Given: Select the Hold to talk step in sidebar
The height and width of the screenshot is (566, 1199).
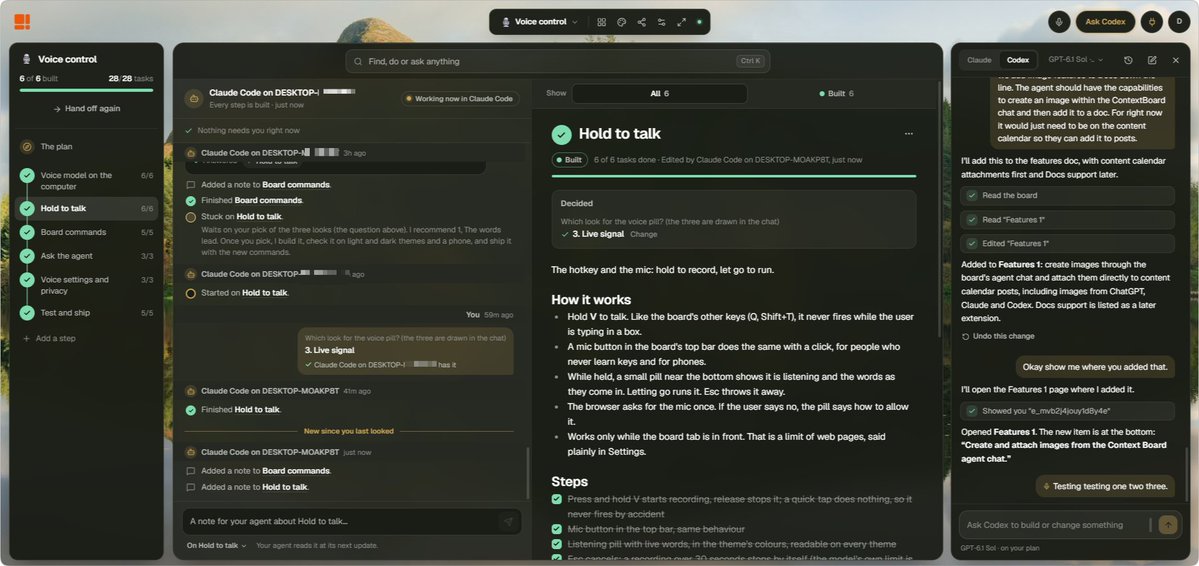Looking at the screenshot, I should click(87, 208).
